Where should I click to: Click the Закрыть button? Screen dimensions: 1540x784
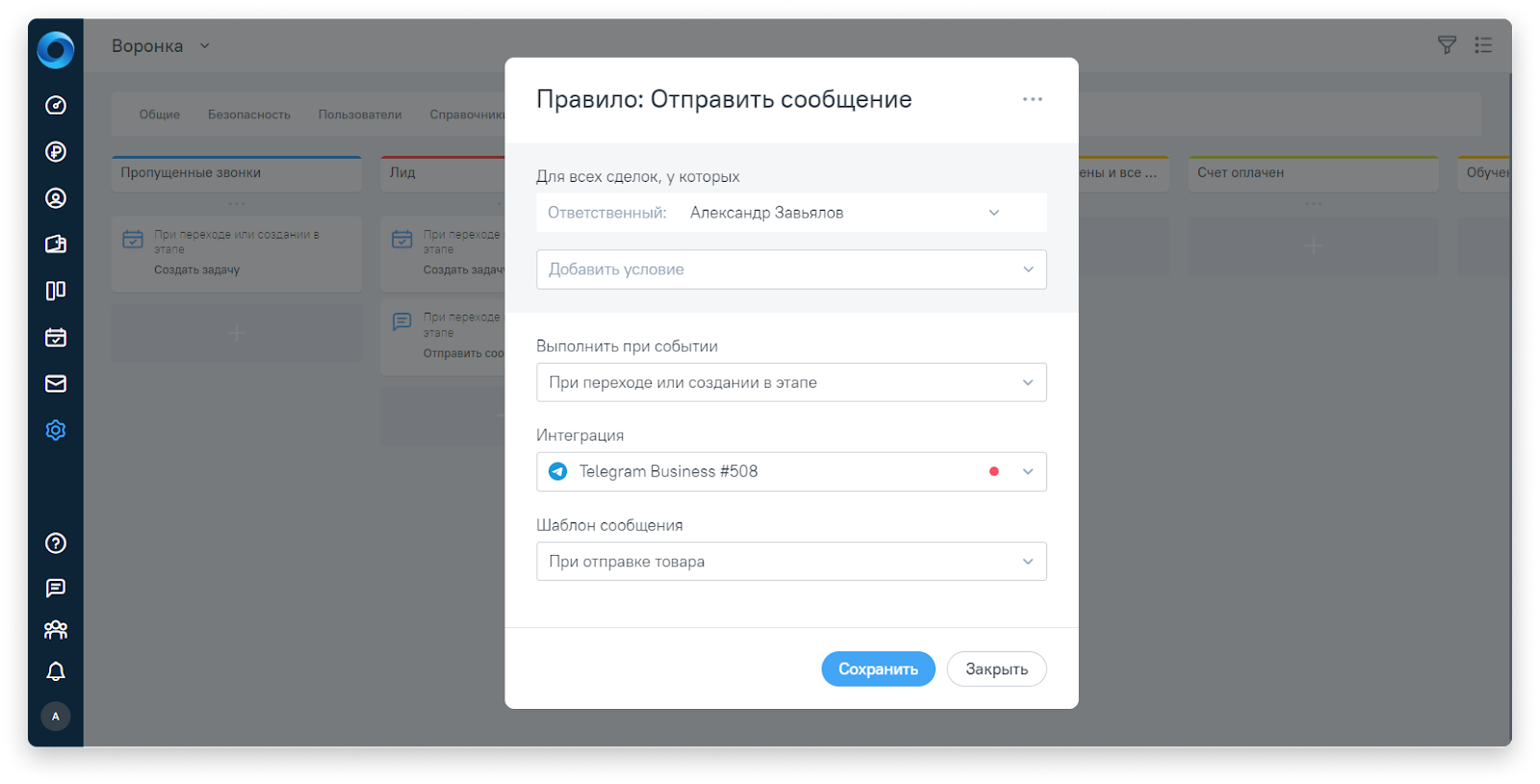click(996, 669)
